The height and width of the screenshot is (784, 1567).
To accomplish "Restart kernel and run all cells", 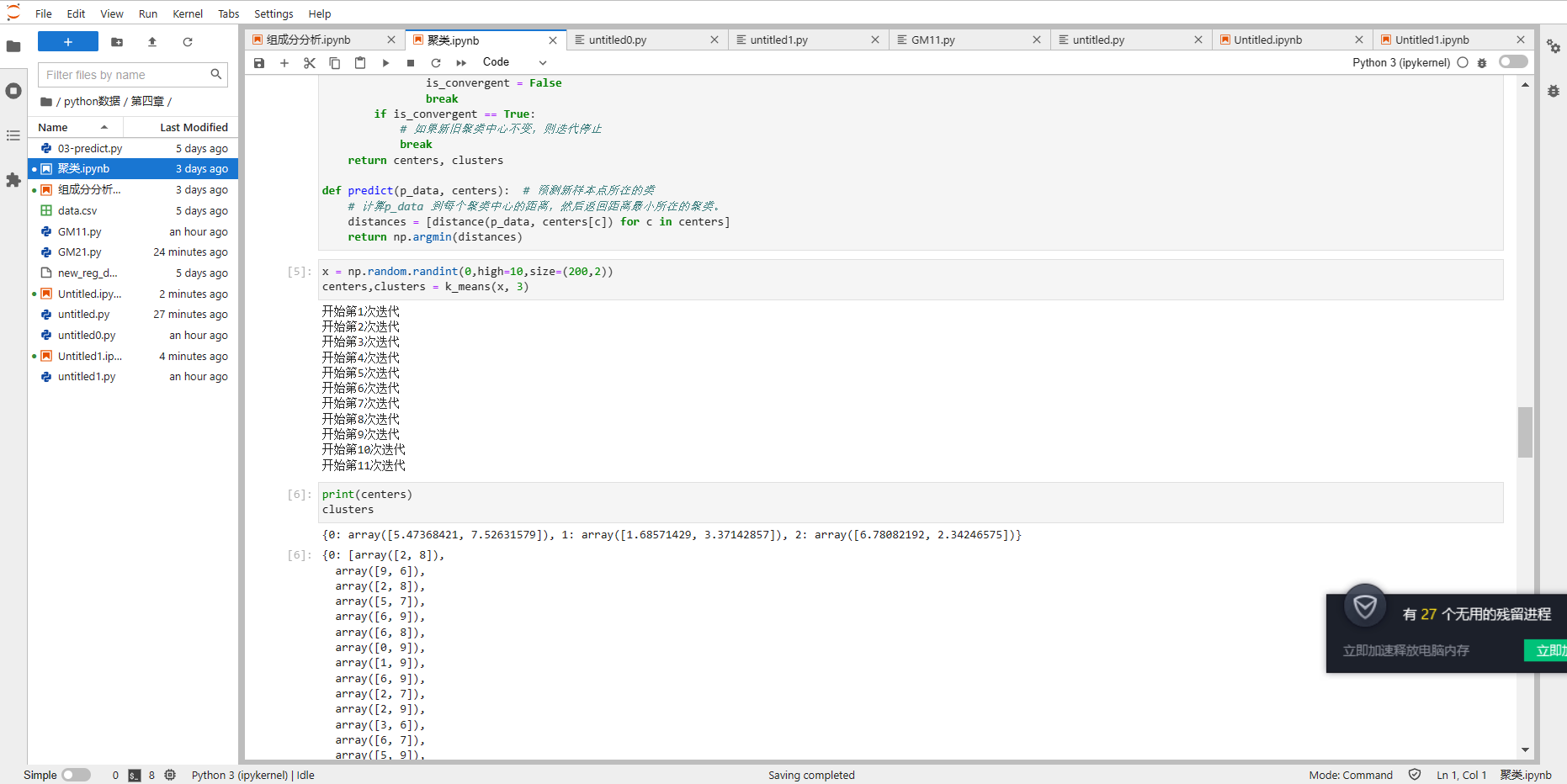I will coord(461,63).
